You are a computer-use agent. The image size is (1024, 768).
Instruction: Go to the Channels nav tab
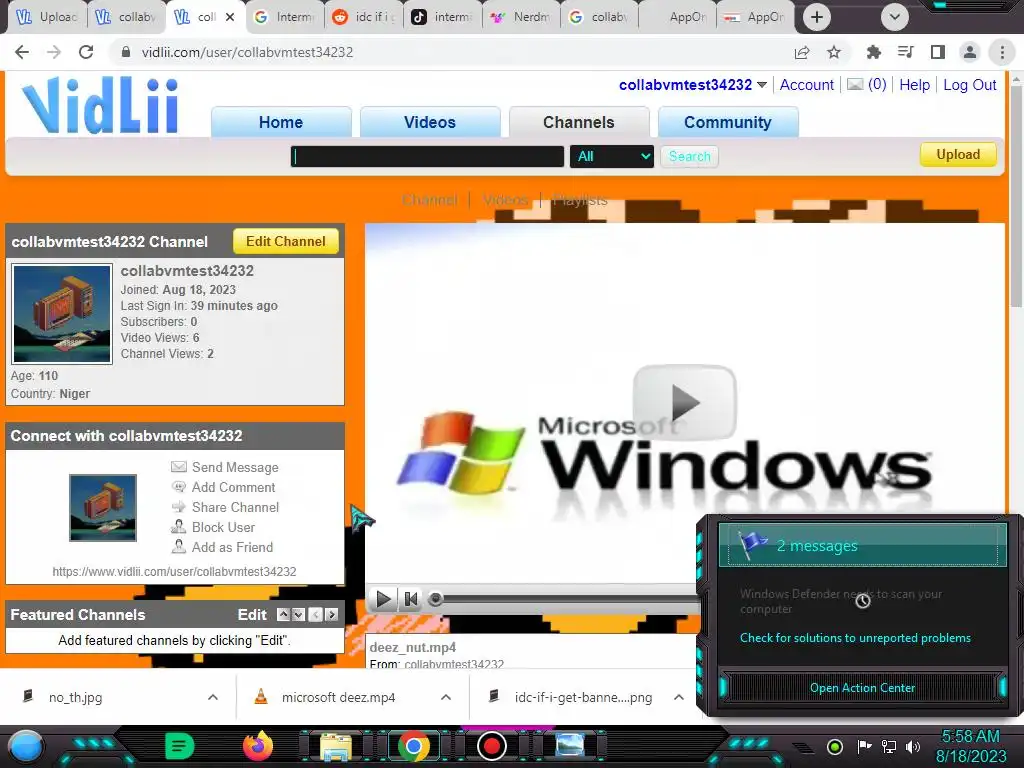(x=579, y=122)
